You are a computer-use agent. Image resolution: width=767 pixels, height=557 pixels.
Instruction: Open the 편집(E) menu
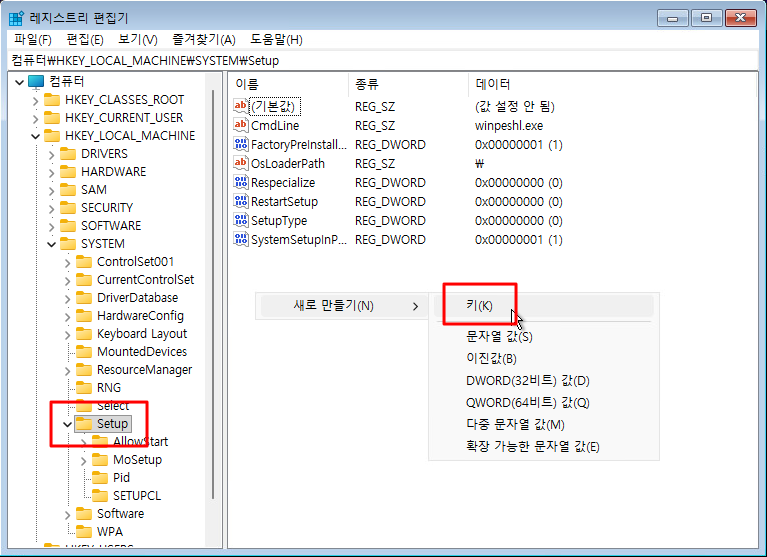coord(85,40)
